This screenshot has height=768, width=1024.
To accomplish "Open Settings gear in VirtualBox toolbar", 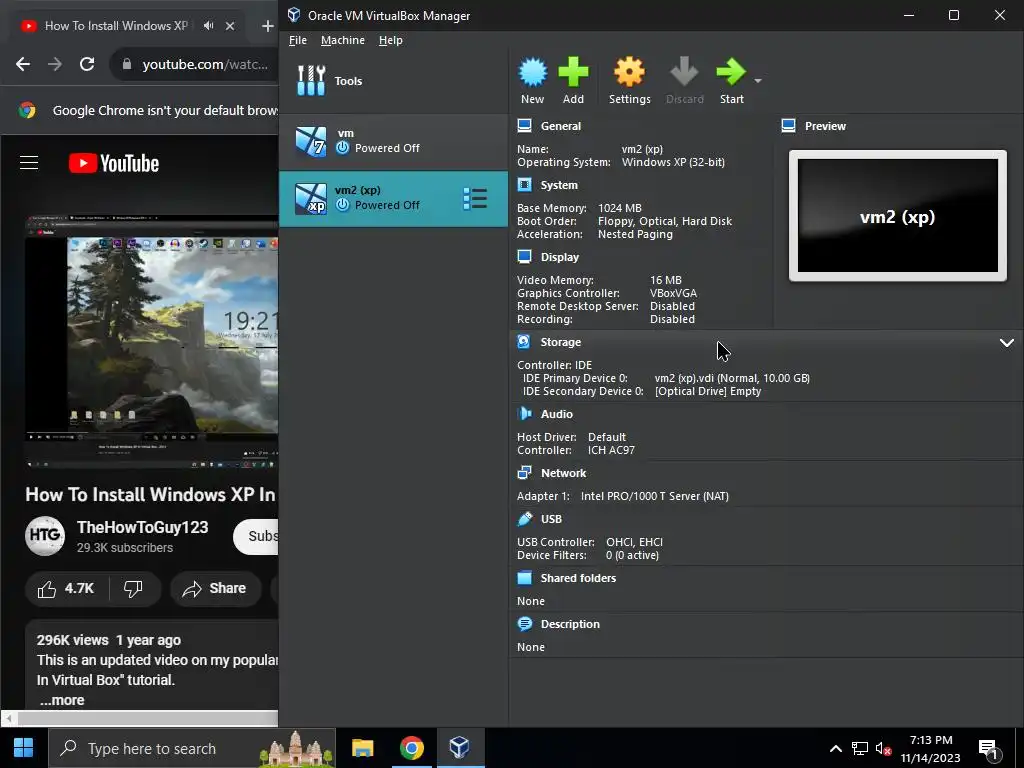I will 630,72.
